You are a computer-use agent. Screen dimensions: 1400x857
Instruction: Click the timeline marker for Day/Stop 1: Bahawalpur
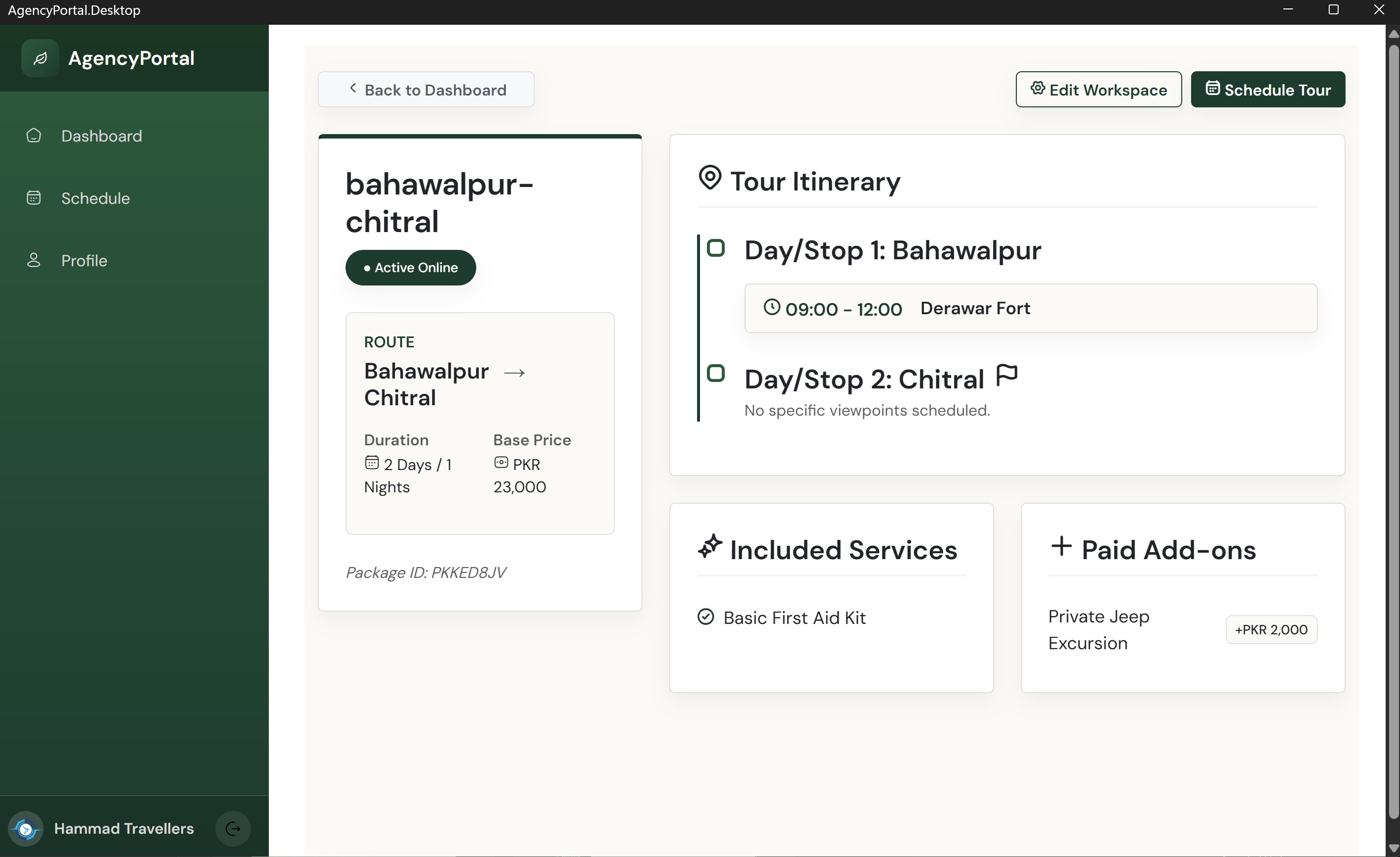pyautogui.click(x=716, y=248)
